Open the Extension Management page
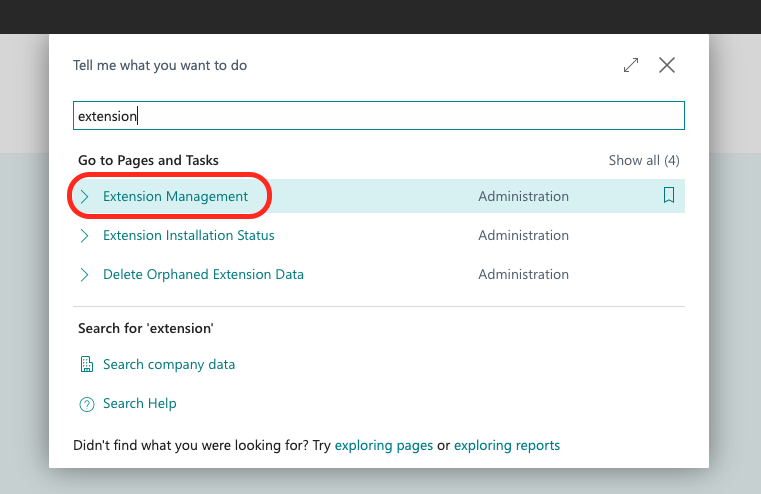The width and height of the screenshot is (761, 494). [175, 197]
